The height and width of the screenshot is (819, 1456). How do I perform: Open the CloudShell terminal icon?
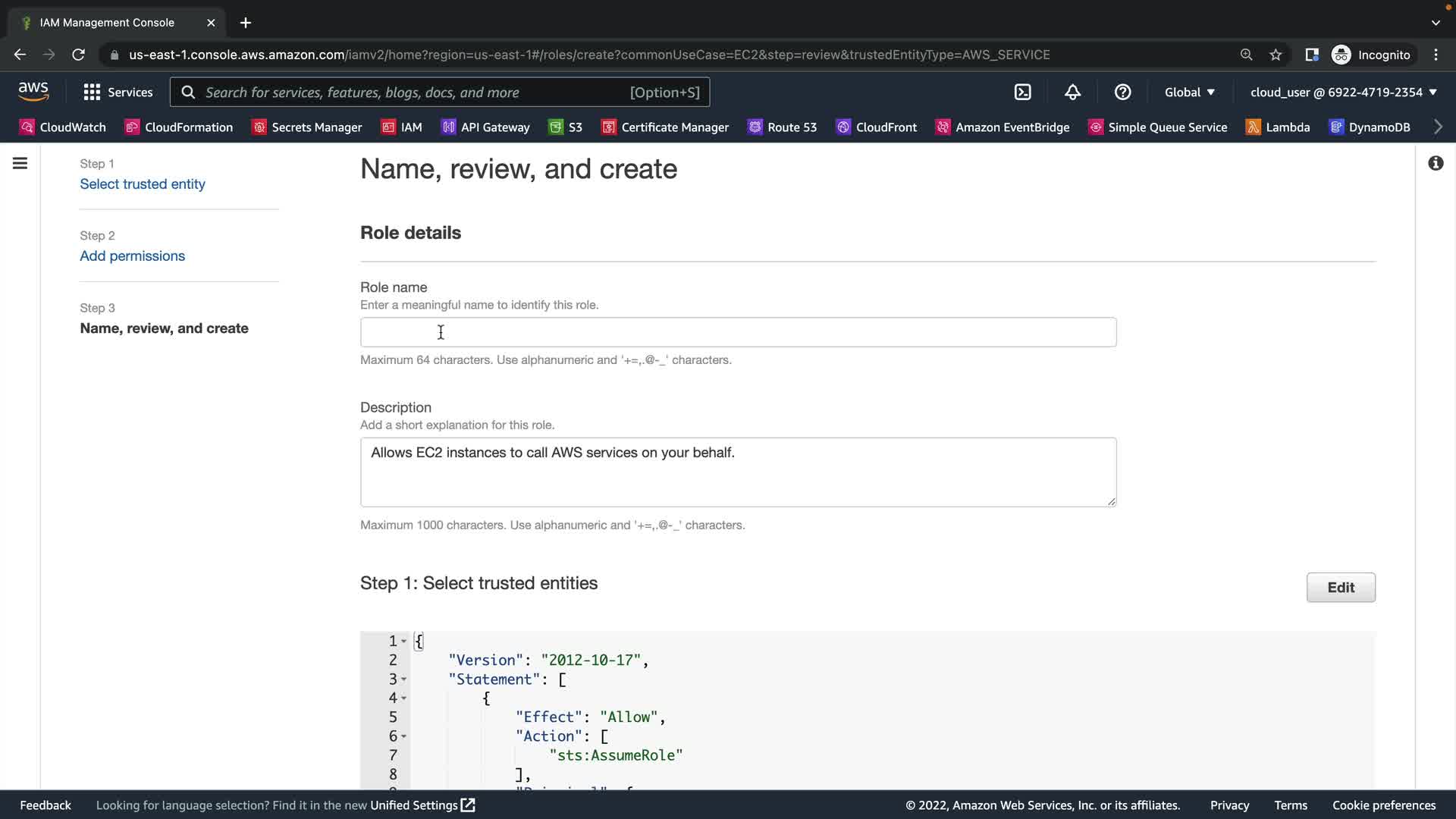point(1022,92)
